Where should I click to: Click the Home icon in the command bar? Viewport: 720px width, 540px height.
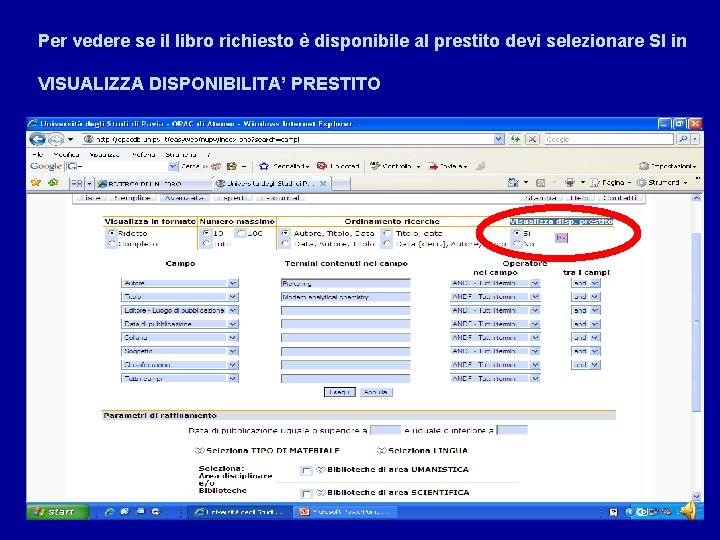pyautogui.click(x=513, y=183)
